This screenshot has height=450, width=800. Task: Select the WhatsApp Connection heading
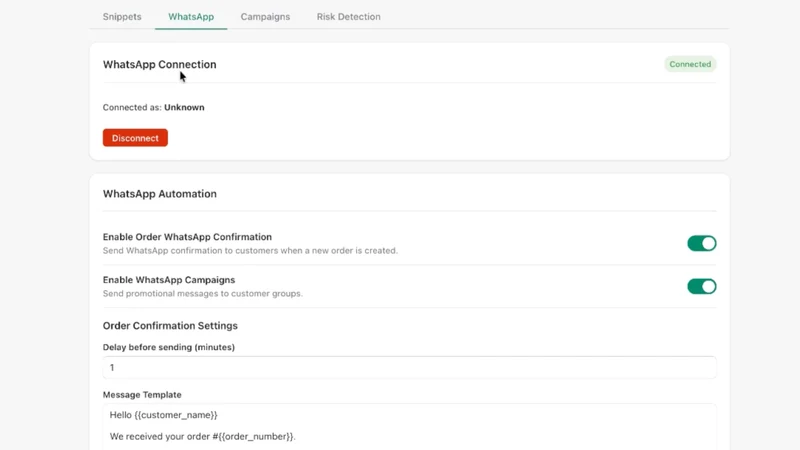(x=160, y=64)
